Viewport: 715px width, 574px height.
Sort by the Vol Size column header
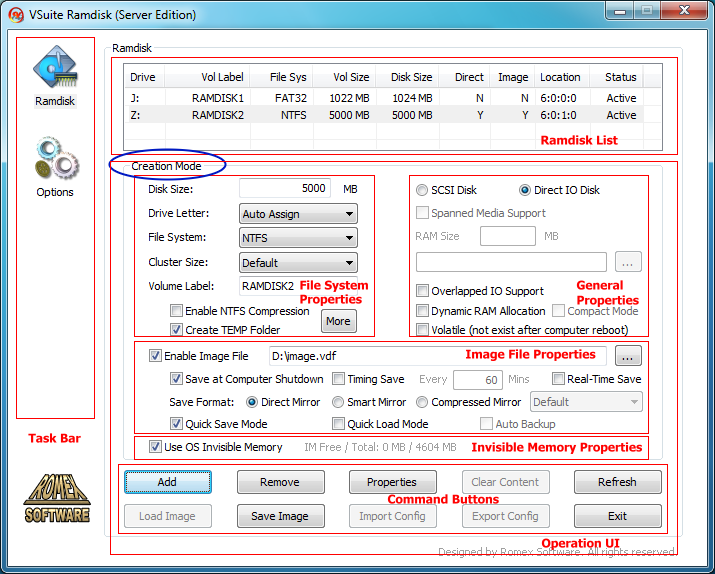(345, 77)
